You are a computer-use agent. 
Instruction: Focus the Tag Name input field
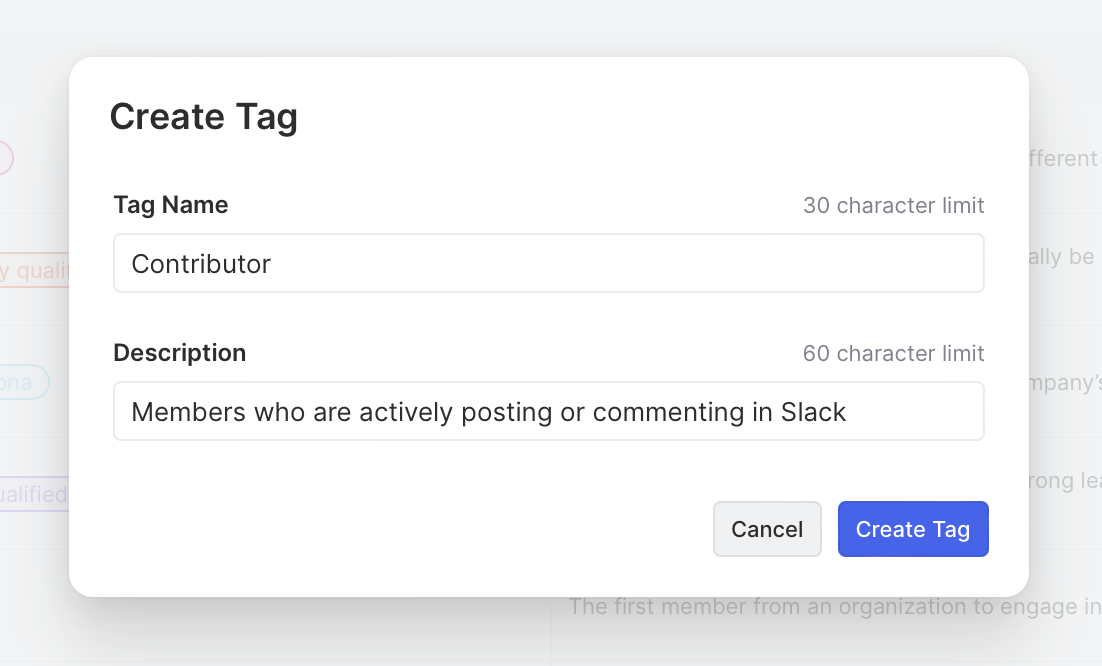(548, 263)
